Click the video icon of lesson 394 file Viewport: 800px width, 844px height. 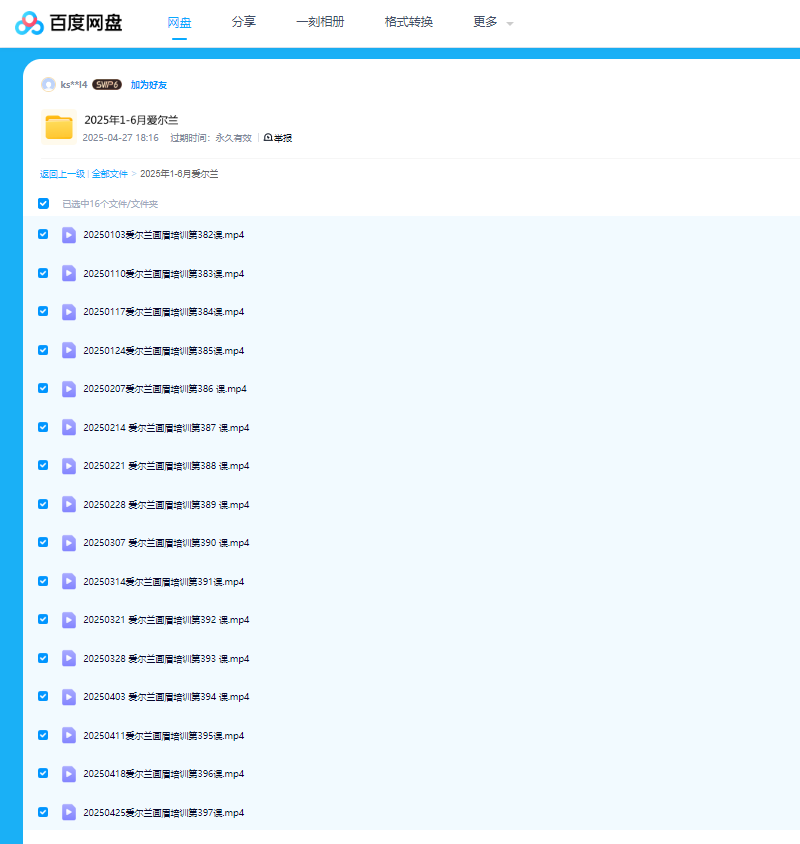69,697
